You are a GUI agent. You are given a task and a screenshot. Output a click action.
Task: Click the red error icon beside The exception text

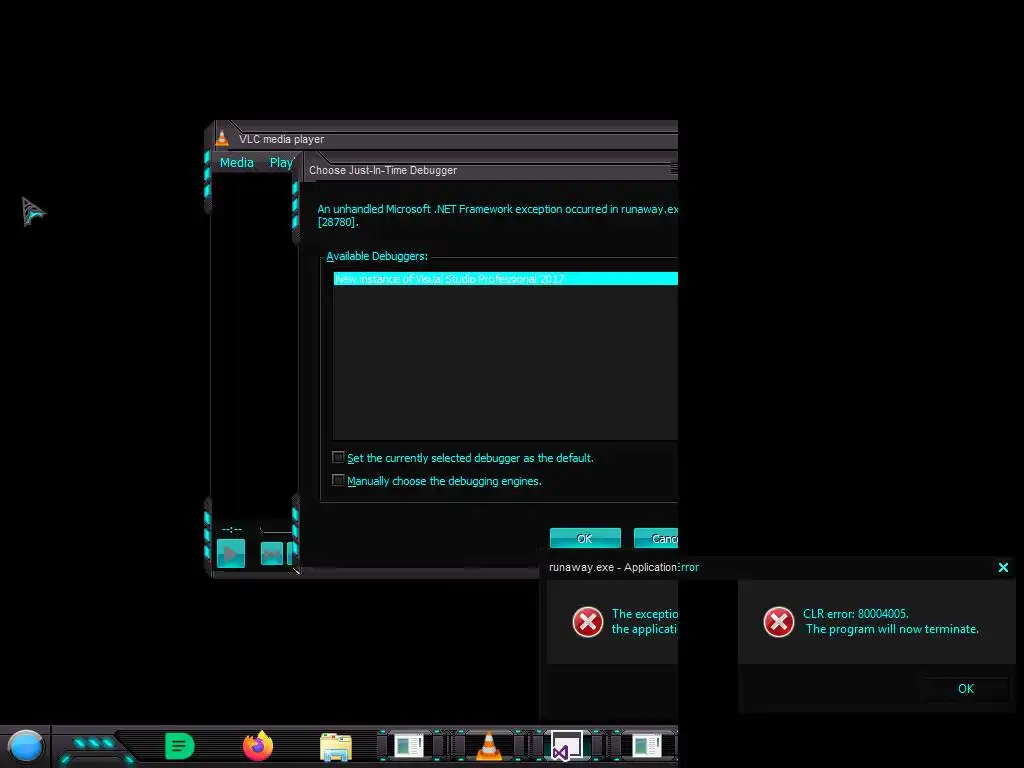(588, 622)
